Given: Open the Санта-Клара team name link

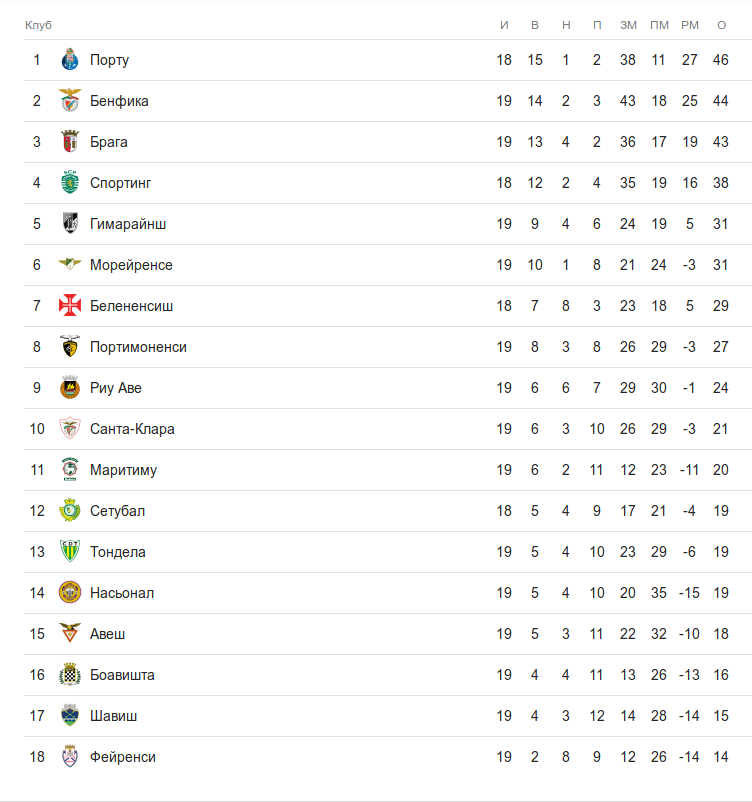Looking at the screenshot, I should [132, 429].
